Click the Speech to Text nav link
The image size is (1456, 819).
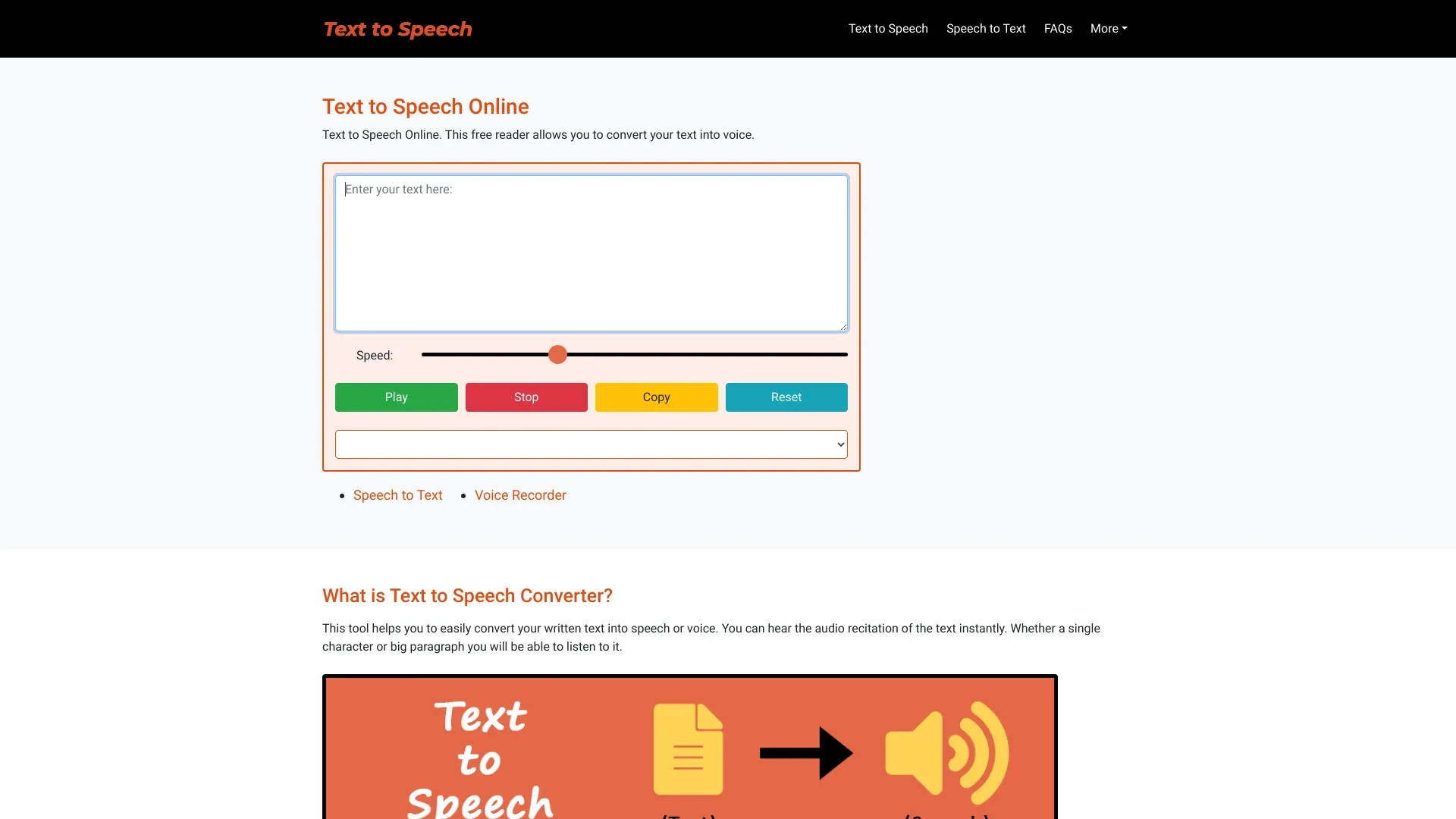coord(985,28)
